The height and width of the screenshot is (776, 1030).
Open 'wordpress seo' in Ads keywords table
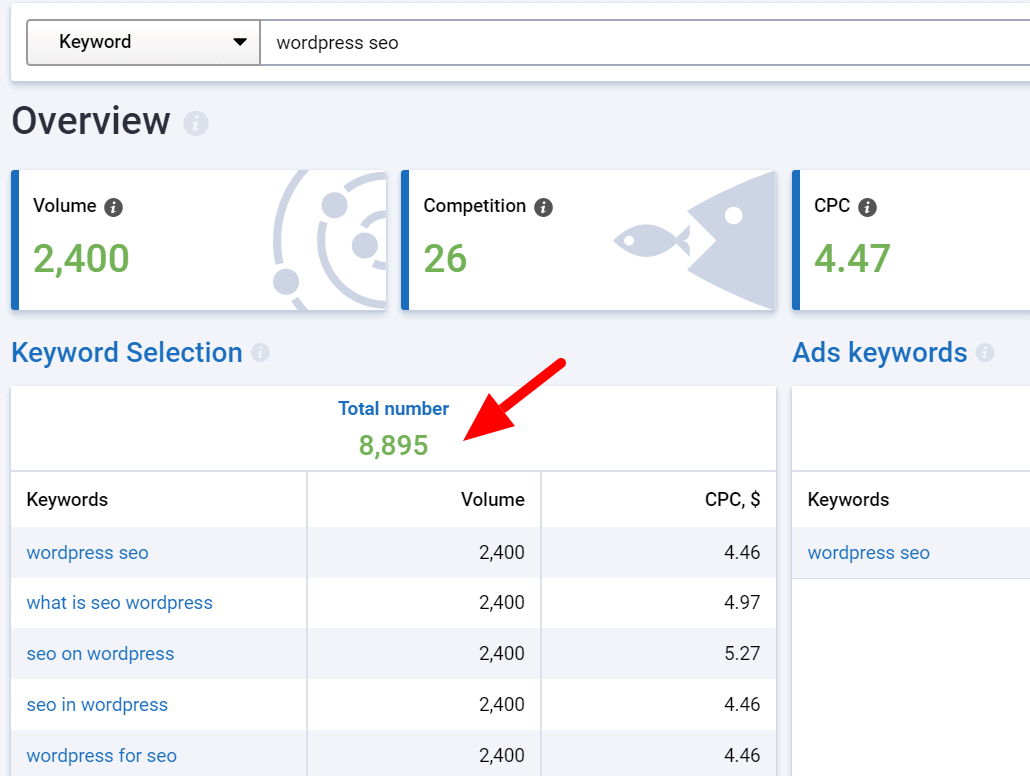click(868, 553)
